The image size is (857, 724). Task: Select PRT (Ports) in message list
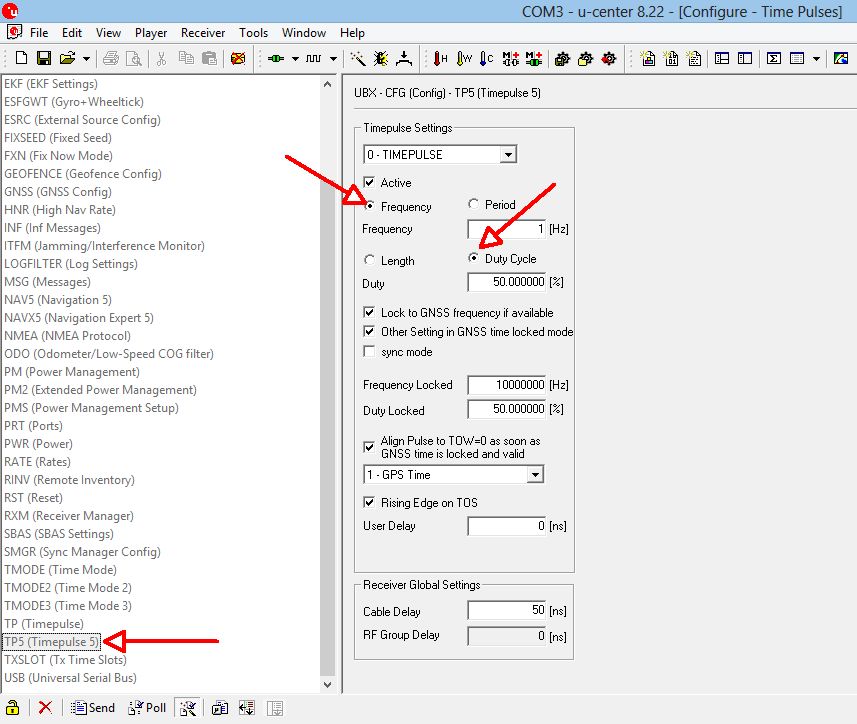coord(33,426)
